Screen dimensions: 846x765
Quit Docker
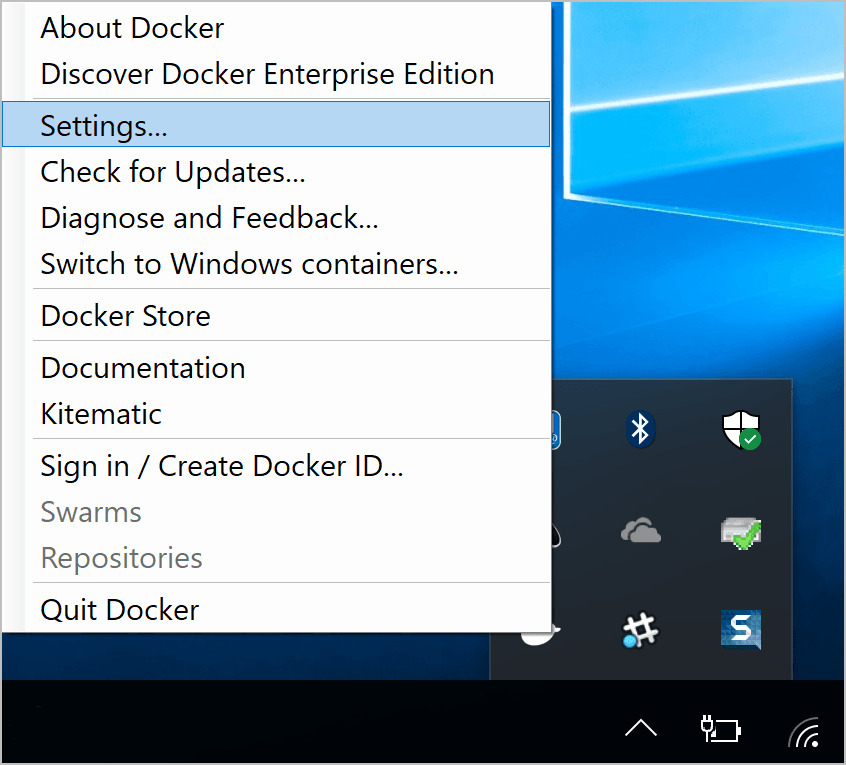119,609
